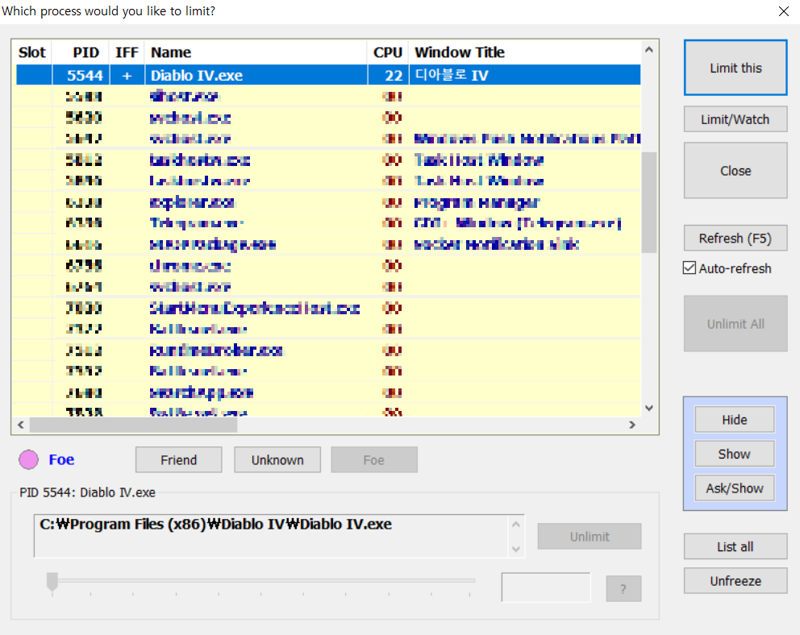800x635 pixels.
Task: Refresh the process list with Refresh (F5)
Action: click(735, 238)
